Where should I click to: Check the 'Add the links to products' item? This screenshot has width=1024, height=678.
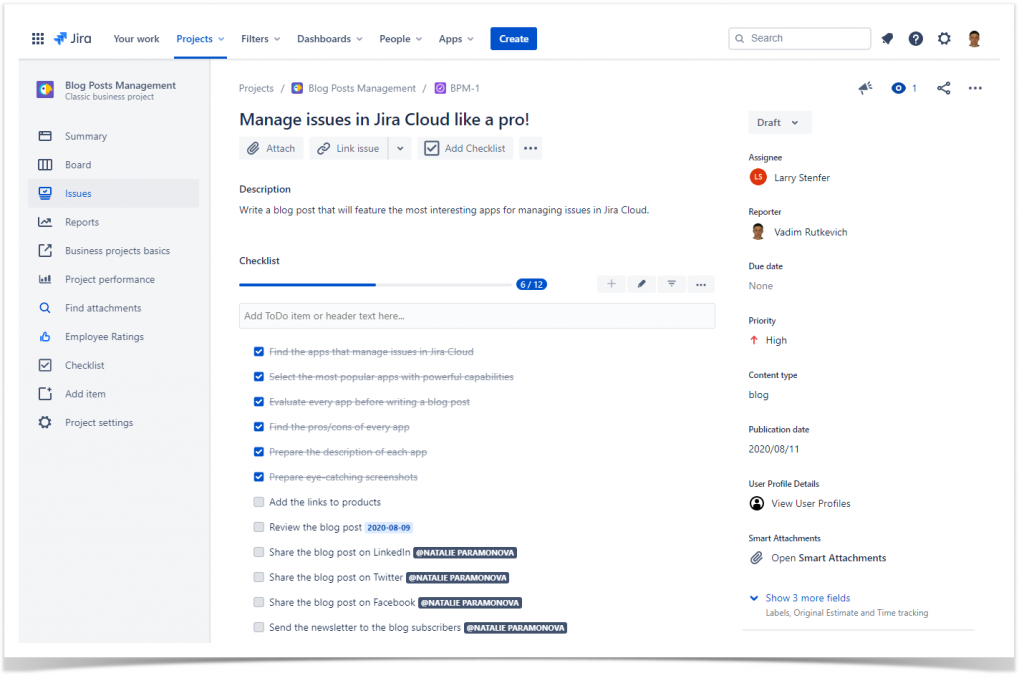[x=258, y=502]
